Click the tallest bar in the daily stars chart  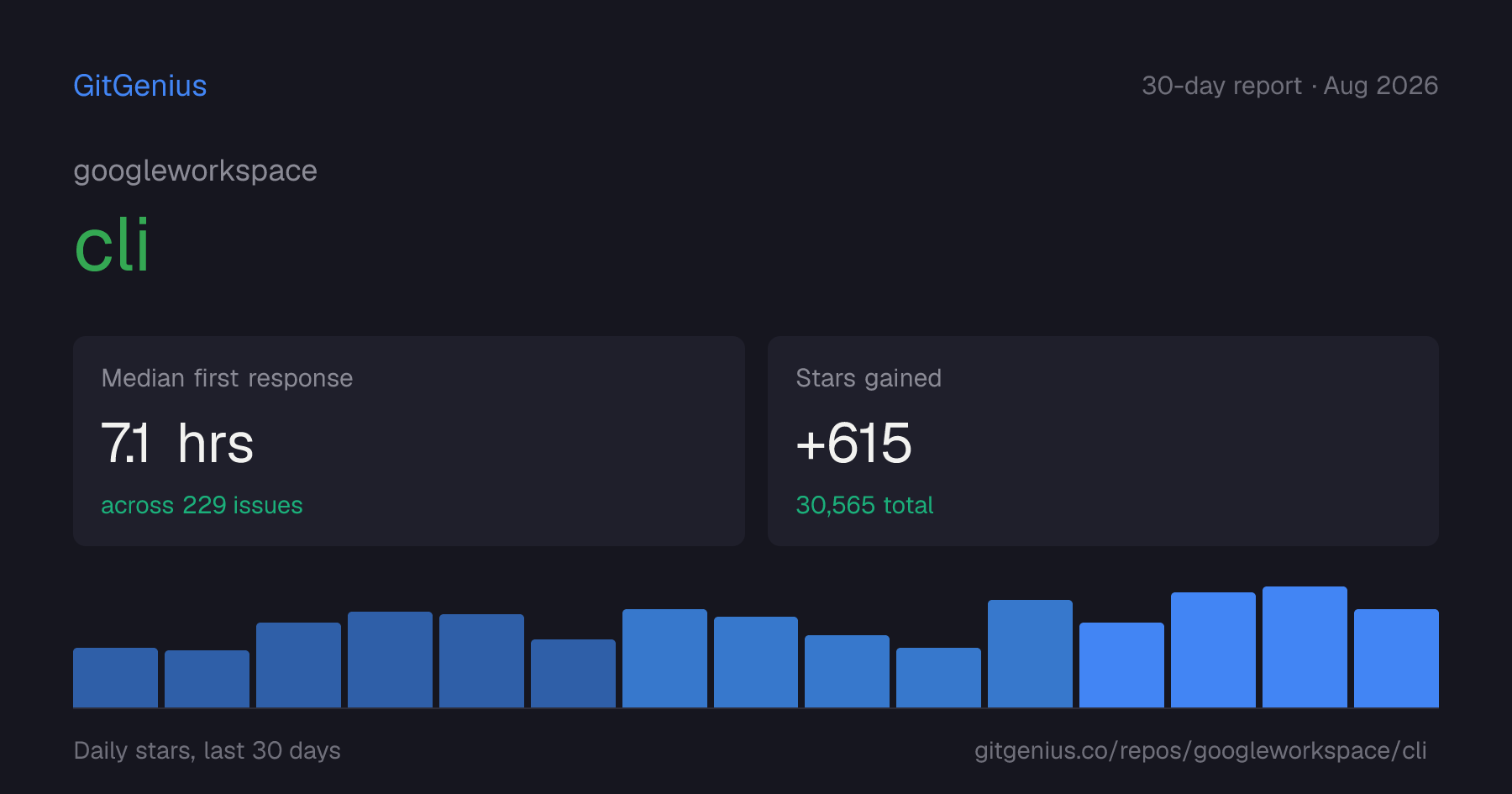pos(1305,647)
